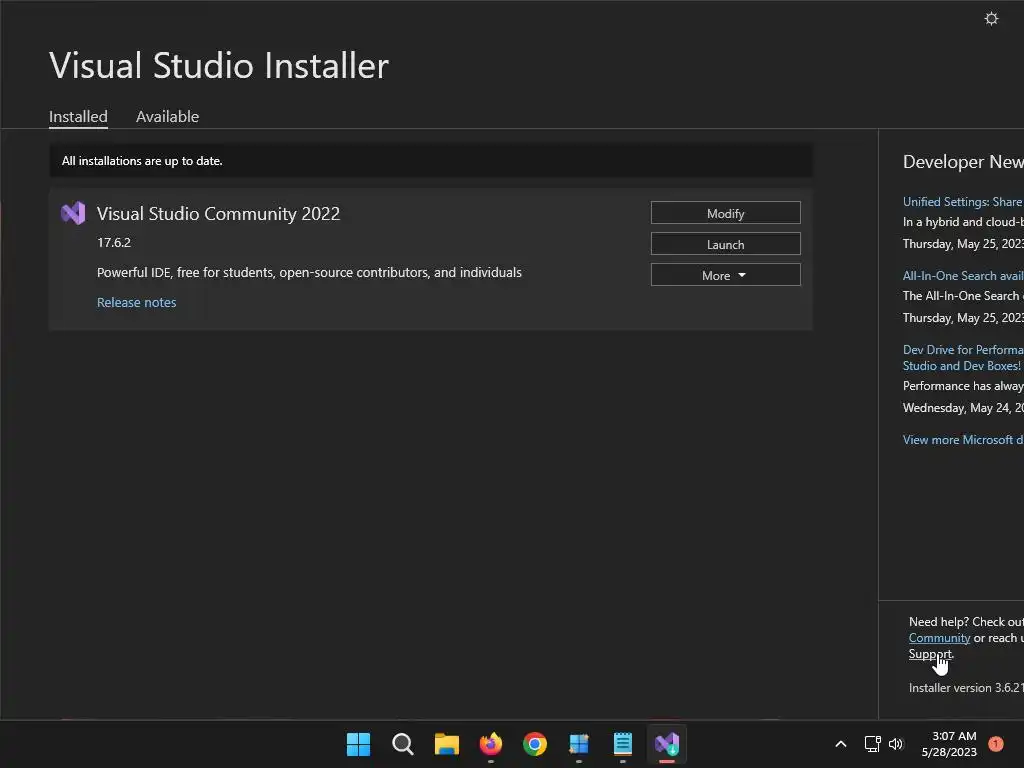This screenshot has width=1024, height=768.
Task: Click the Modify button
Action: click(726, 213)
